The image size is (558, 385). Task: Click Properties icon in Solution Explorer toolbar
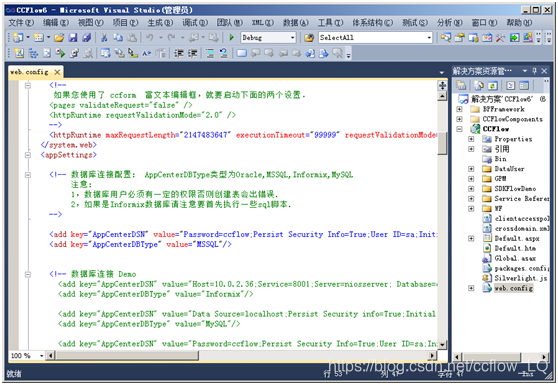[461, 85]
